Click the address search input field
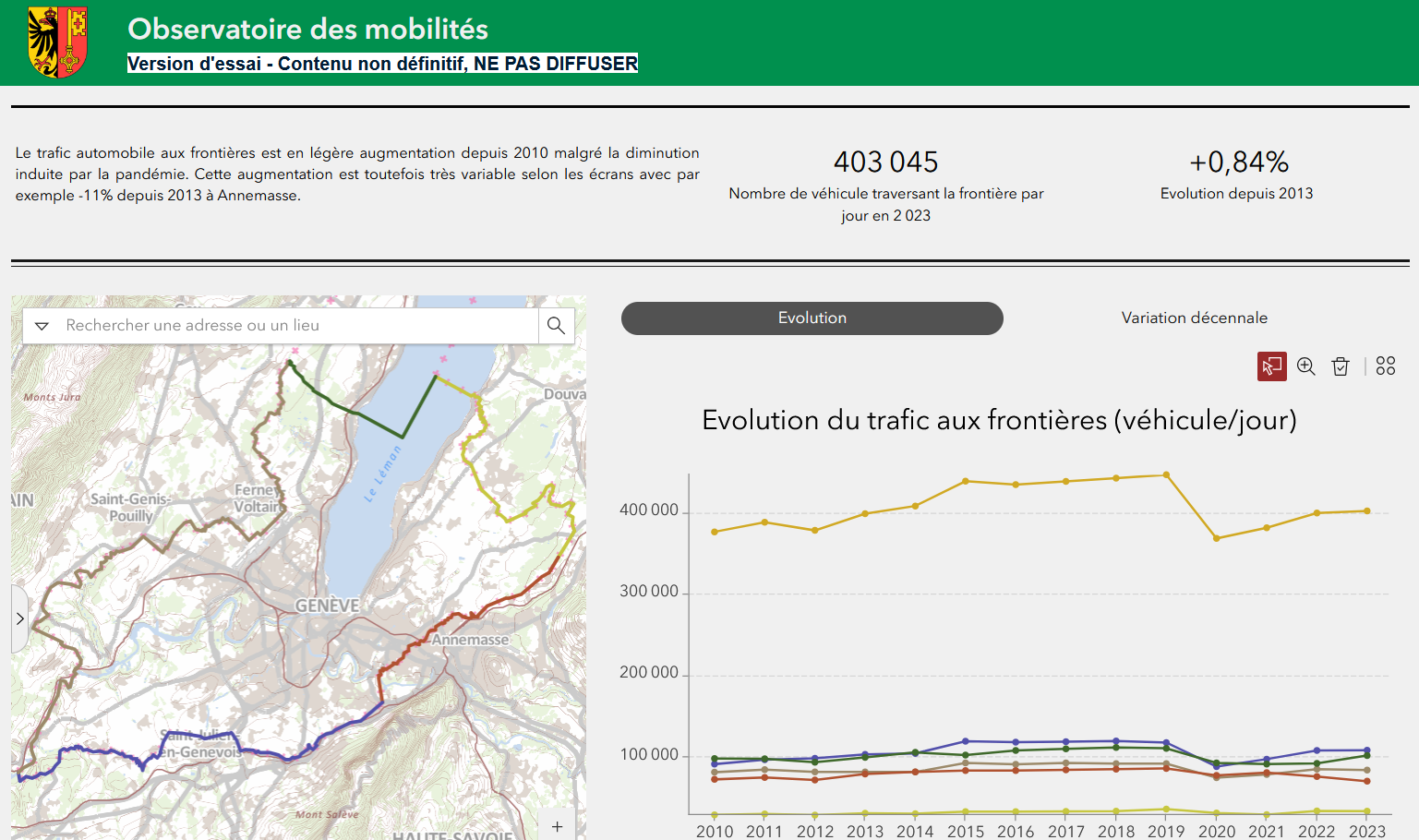The image size is (1419, 840). [x=295, y=326]
